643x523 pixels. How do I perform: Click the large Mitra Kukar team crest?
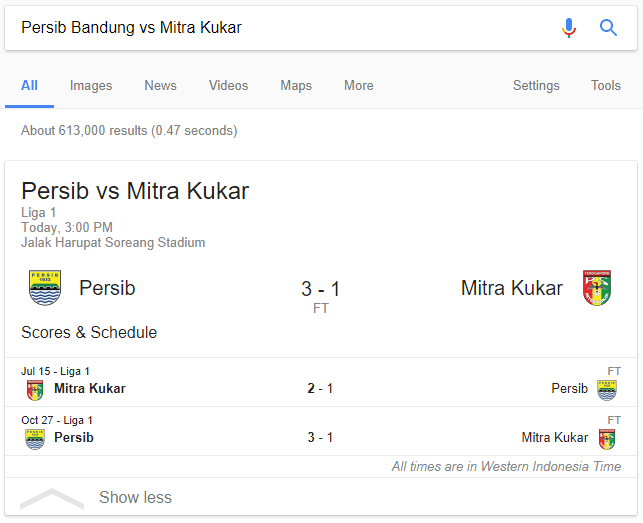tap(597, 288)
